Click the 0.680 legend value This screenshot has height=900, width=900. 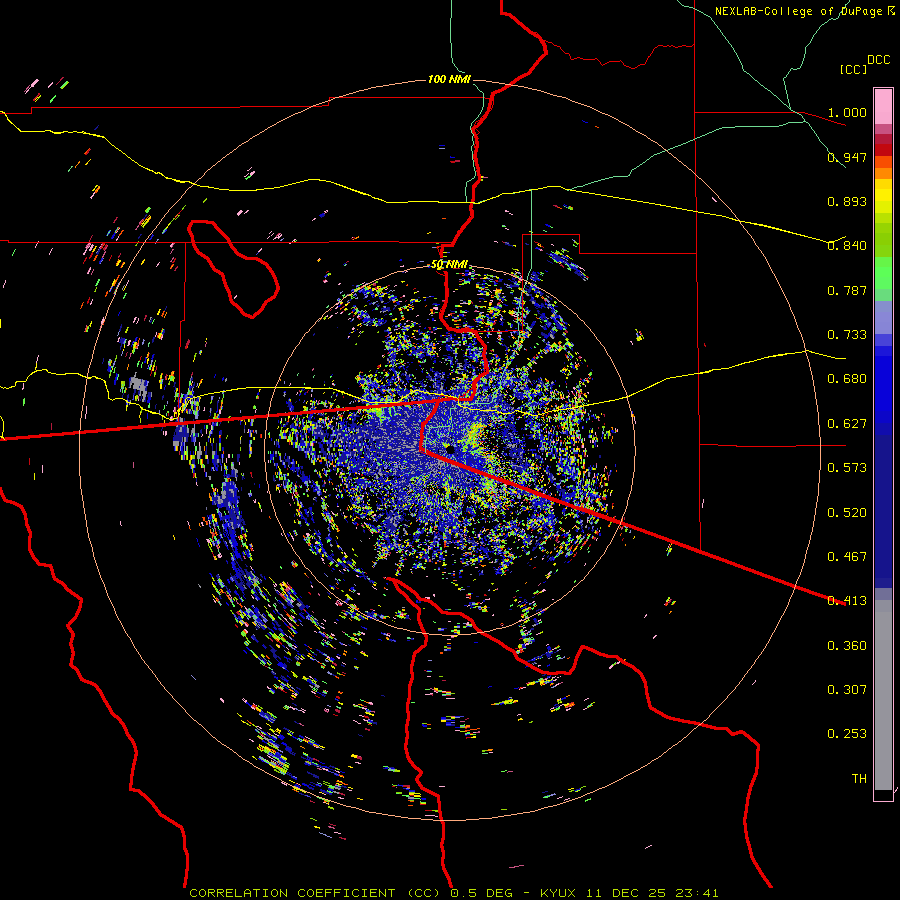[847, 379]
